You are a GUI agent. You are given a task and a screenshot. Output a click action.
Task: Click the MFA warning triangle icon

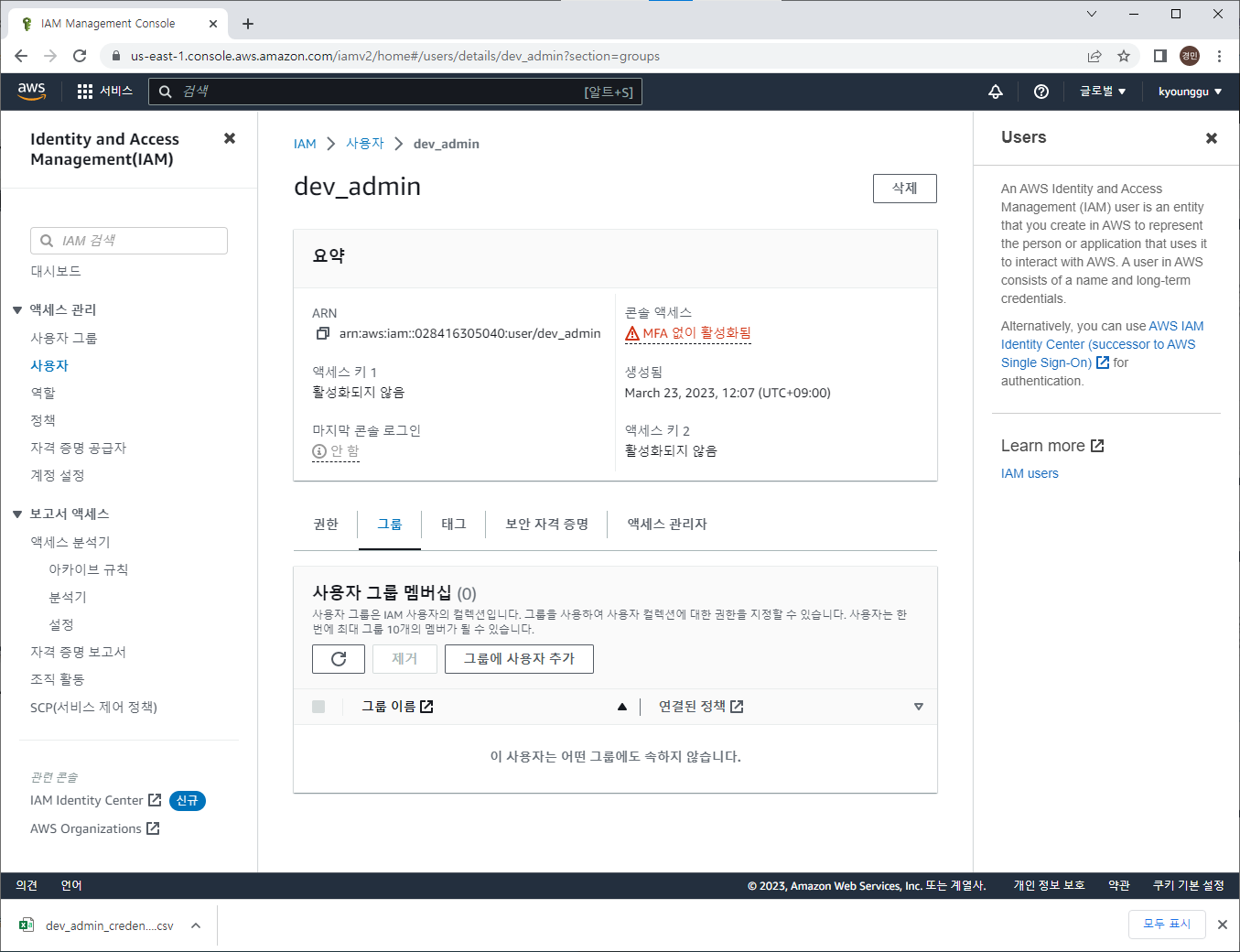point(632,333)
